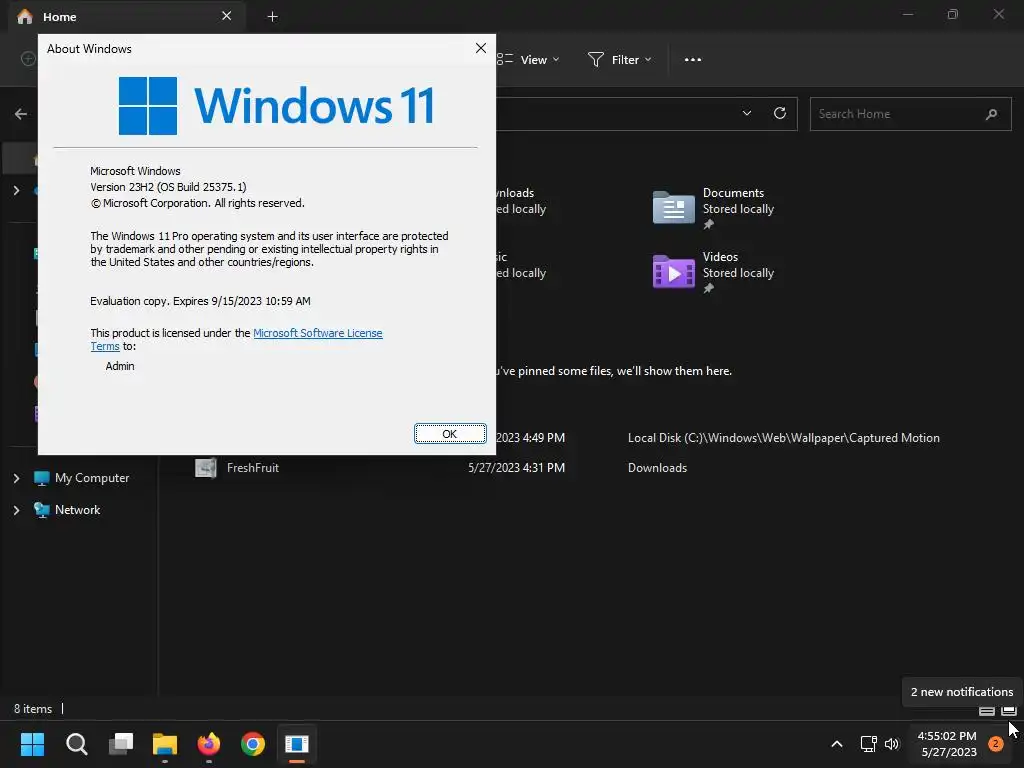
Task: Select the FreshFruit file thumbnail
Action: tap(206, 468)
